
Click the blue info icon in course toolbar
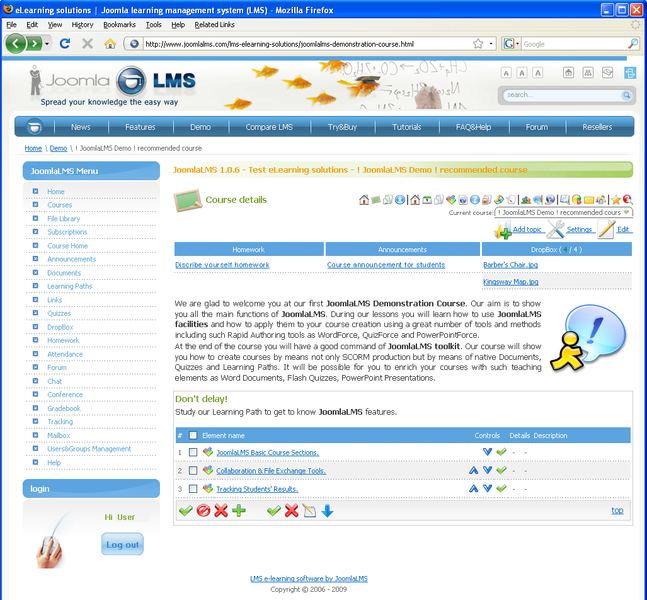pos(399,200)
